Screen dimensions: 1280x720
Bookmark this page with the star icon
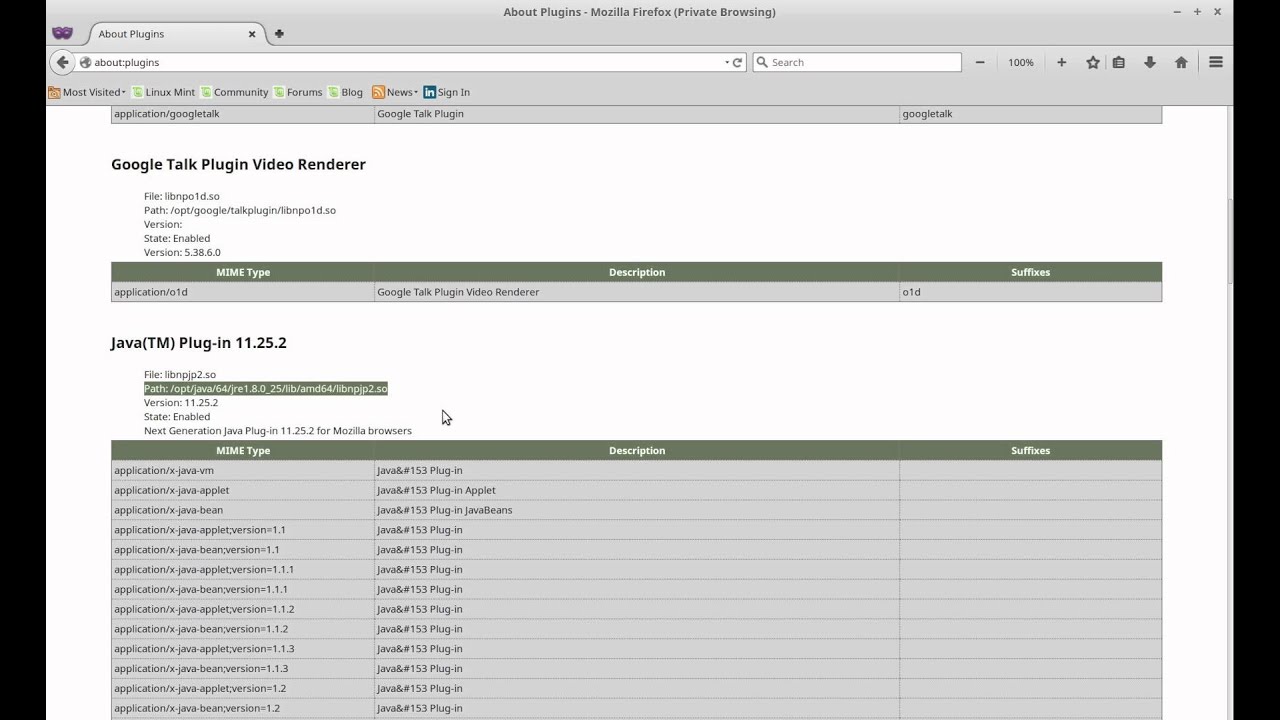pyautogui.click(x=1093, y=62)
